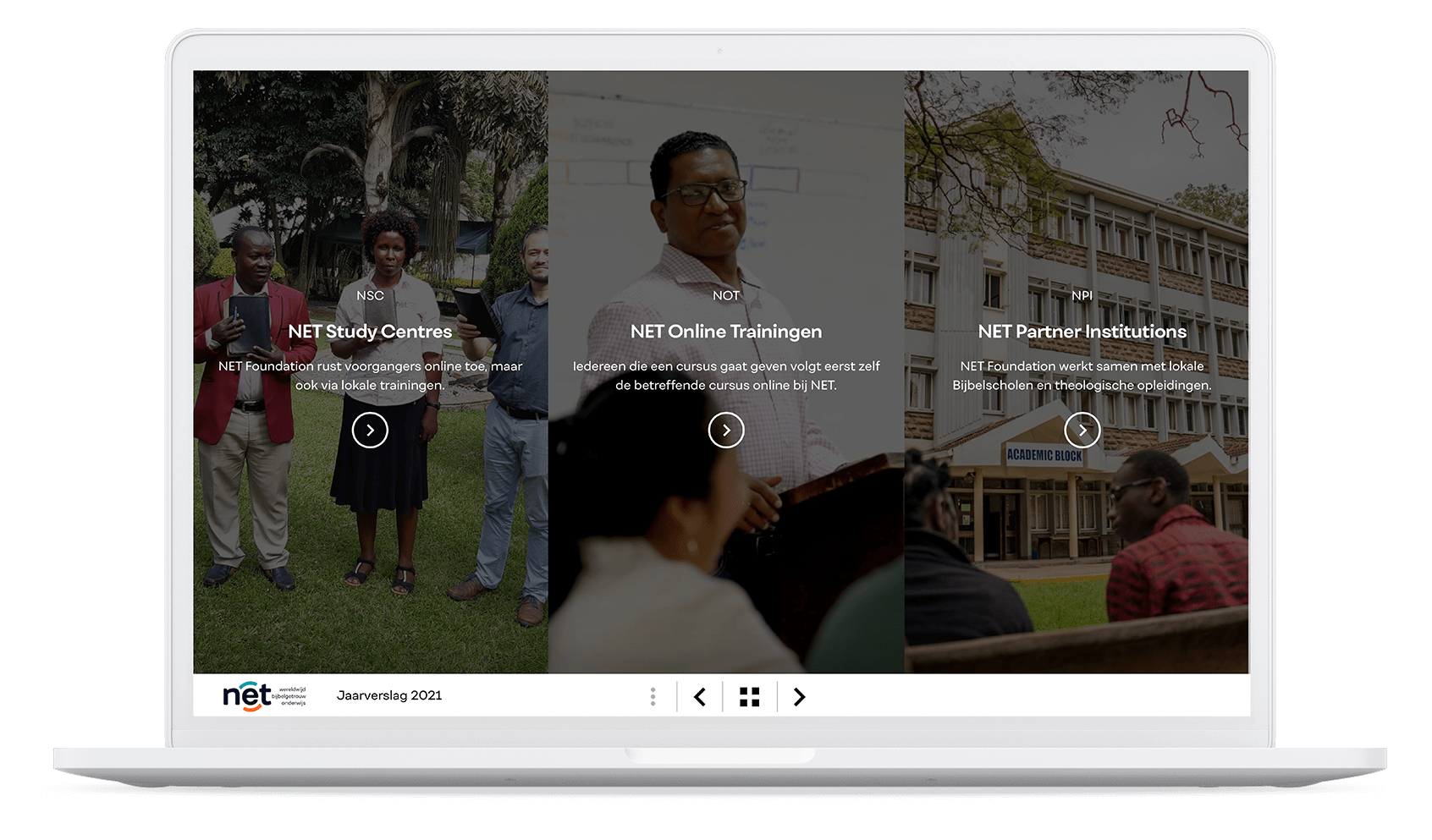Click the NET Online Trainingen heading
The width and height of the screenshot is (1432, 840).
725,332
